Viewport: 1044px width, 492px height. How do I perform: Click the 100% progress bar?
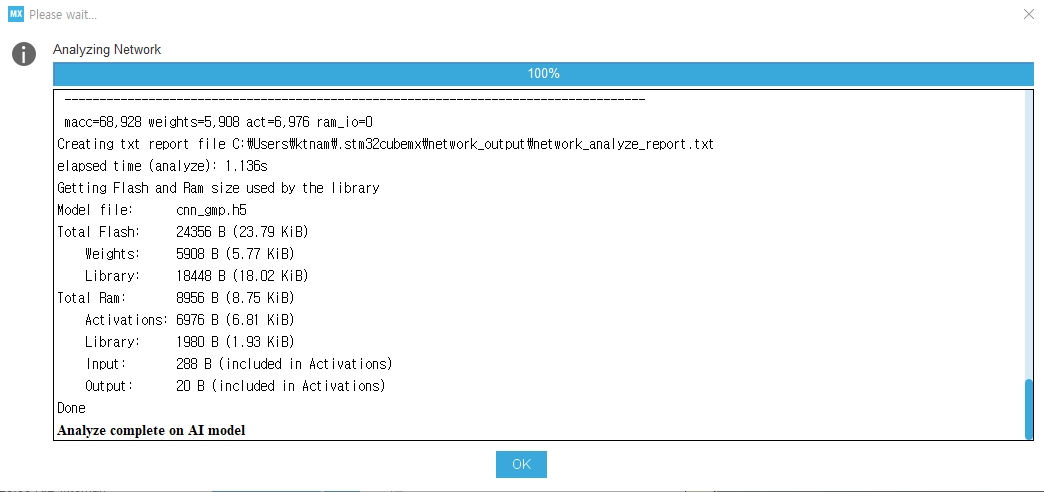(x=543, y=73)
